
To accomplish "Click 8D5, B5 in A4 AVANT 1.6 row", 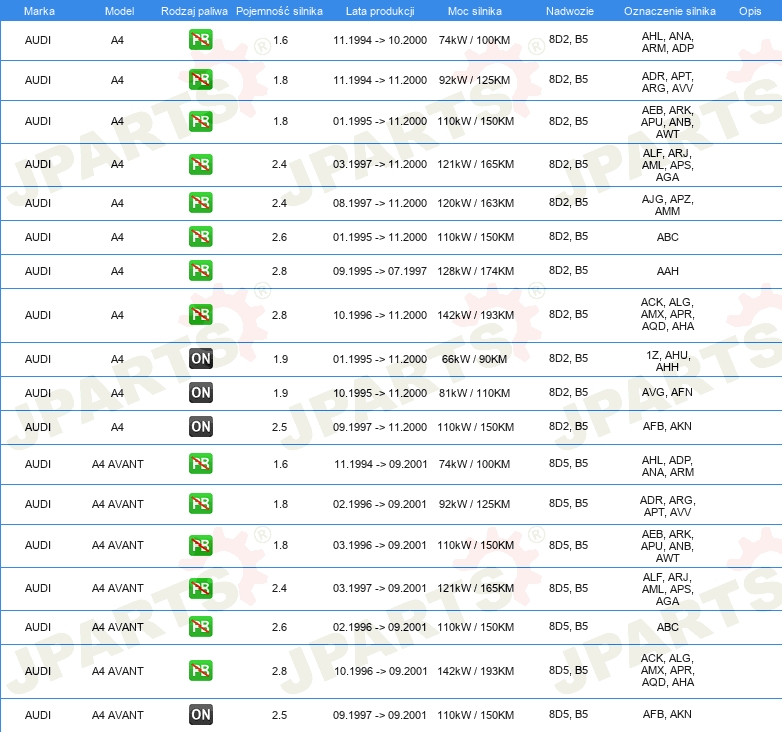I will tap(569, 463).
